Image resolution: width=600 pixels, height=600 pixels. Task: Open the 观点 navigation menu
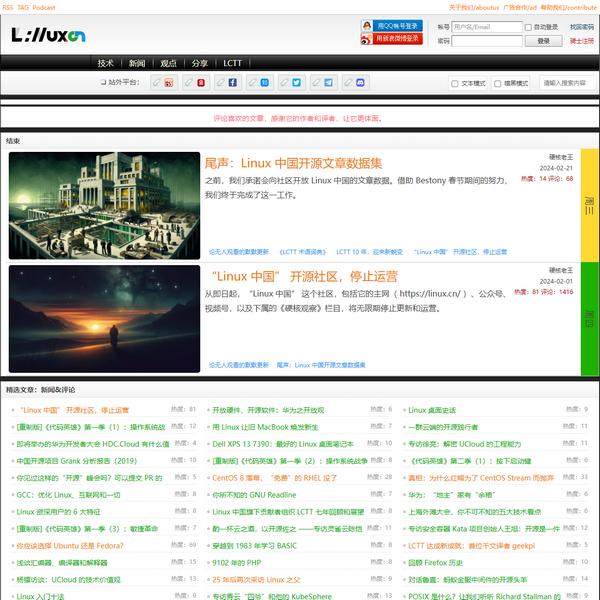pyautogui.click(x=168, y=62)
